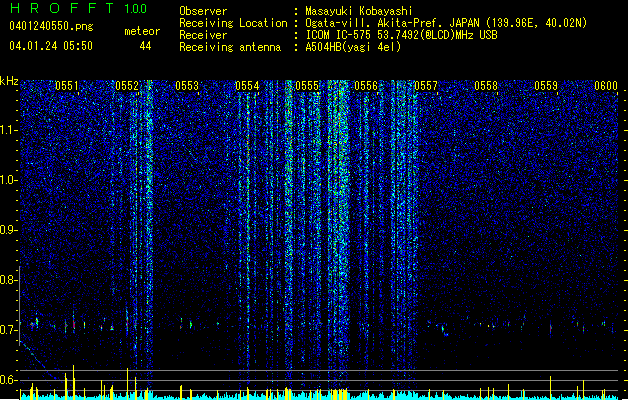Click the 0559 time marker
The height and width of the screenshot is (400, 629).
pyautogui.click(x=546, y=86)
